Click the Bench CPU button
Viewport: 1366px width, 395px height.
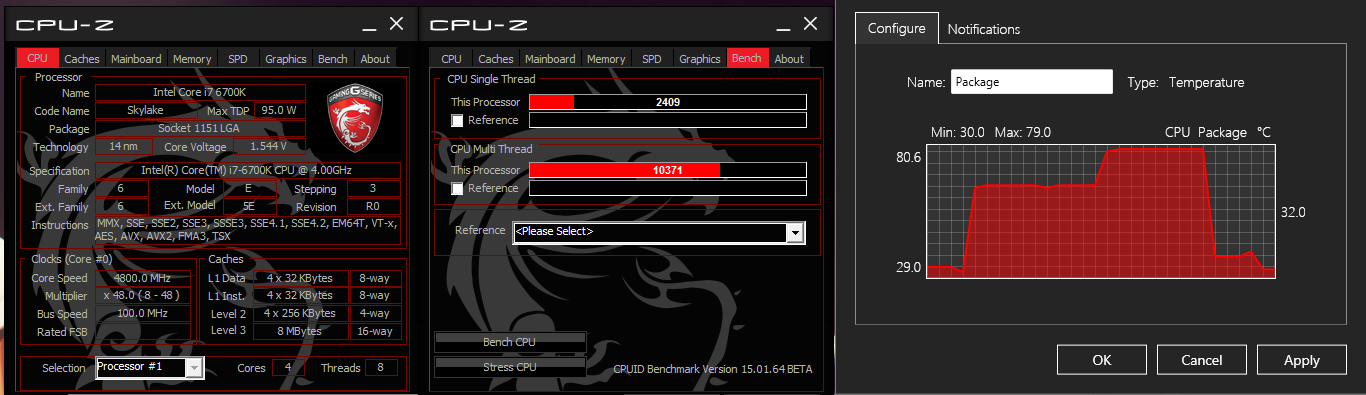511,342
